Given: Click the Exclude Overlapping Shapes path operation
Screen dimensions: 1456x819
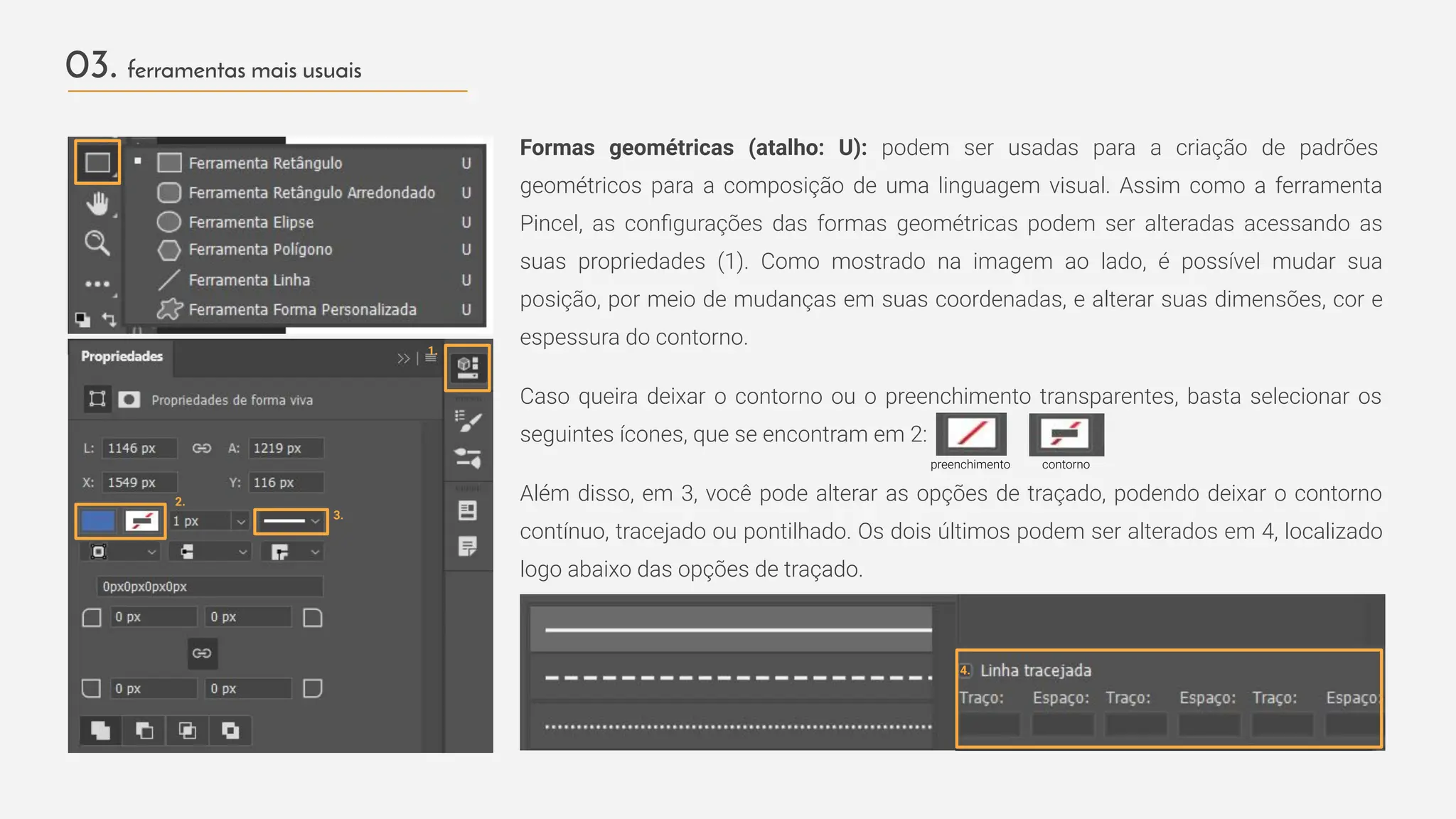Looking at the screenshot, I should (x=230, y=730).
